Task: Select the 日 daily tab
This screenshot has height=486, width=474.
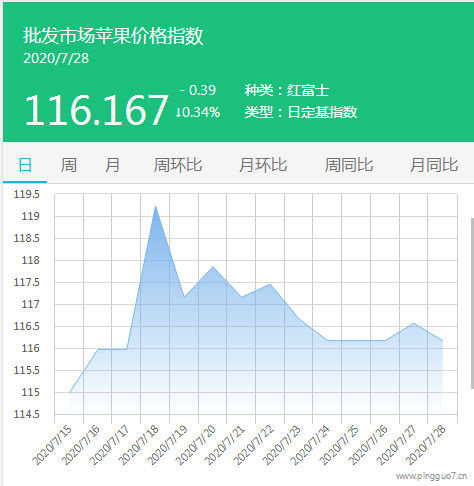Action: pyautogui.click(x=25, y=165)
